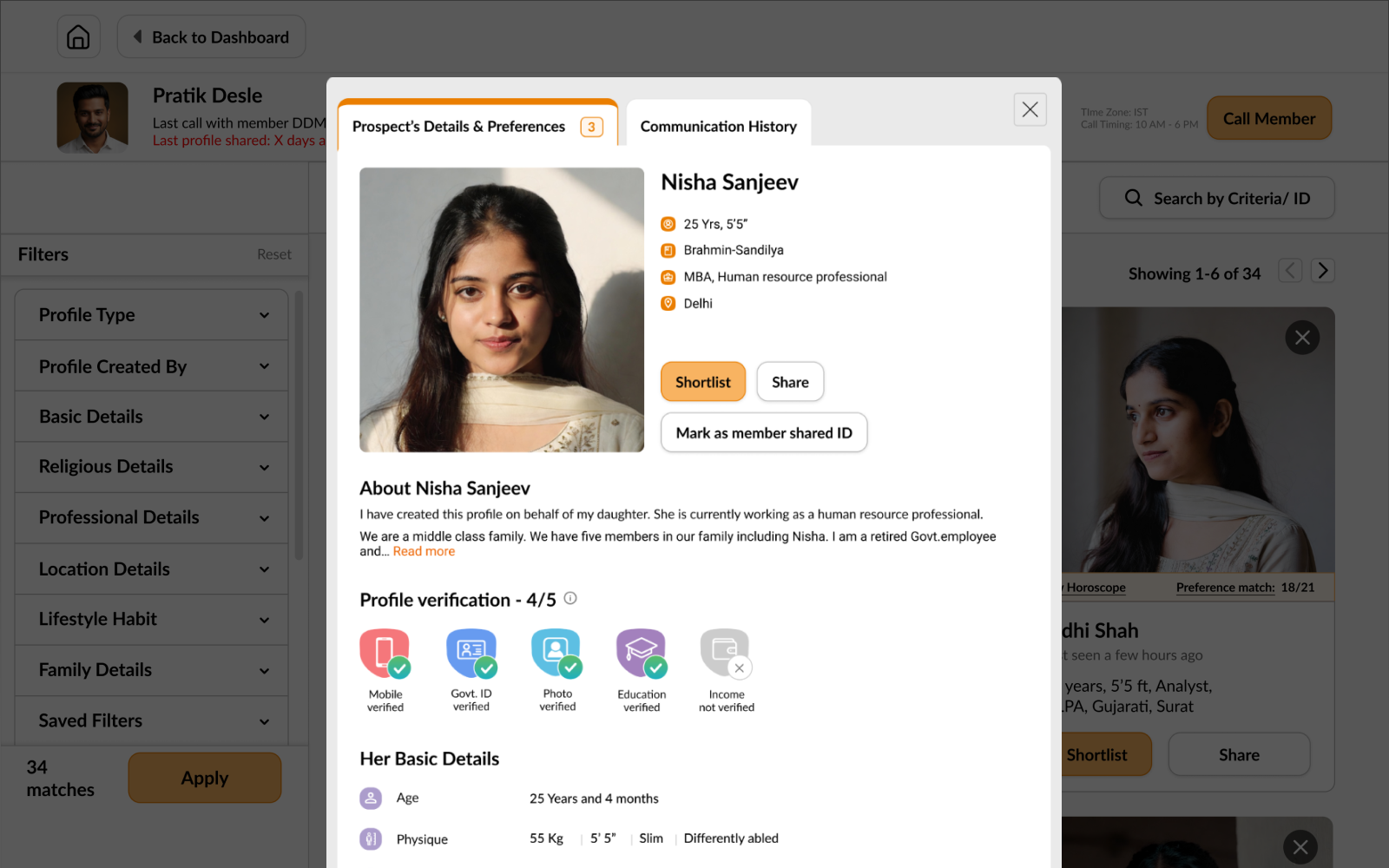The height and width of the screenshot is (868, 1389).
Task: Click the Call Member button
Action: click(x=1269, y=119)
